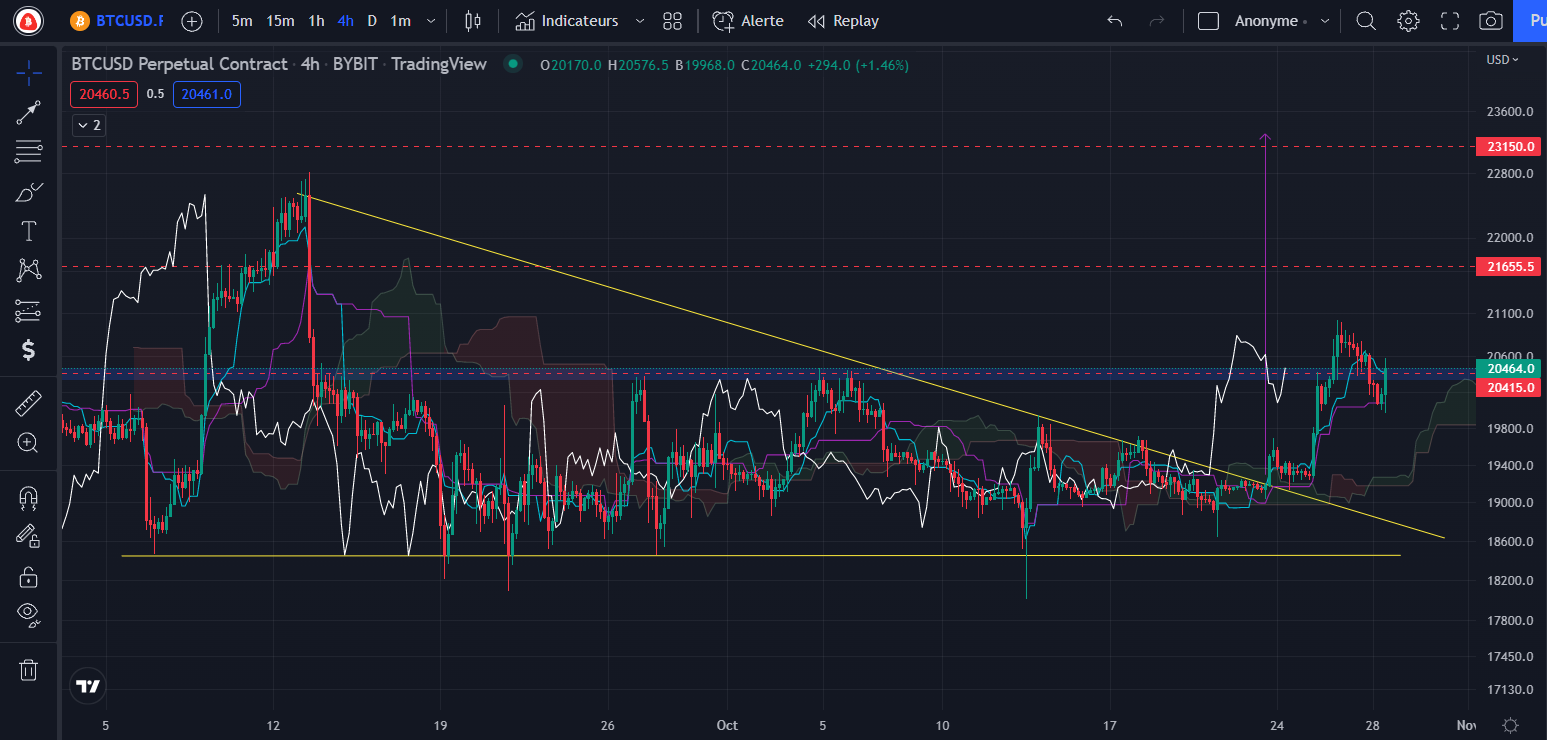Viewport: 1547px width, 740px height.
Task: Lock all drawings on the chart
Action: click(28, 576)
